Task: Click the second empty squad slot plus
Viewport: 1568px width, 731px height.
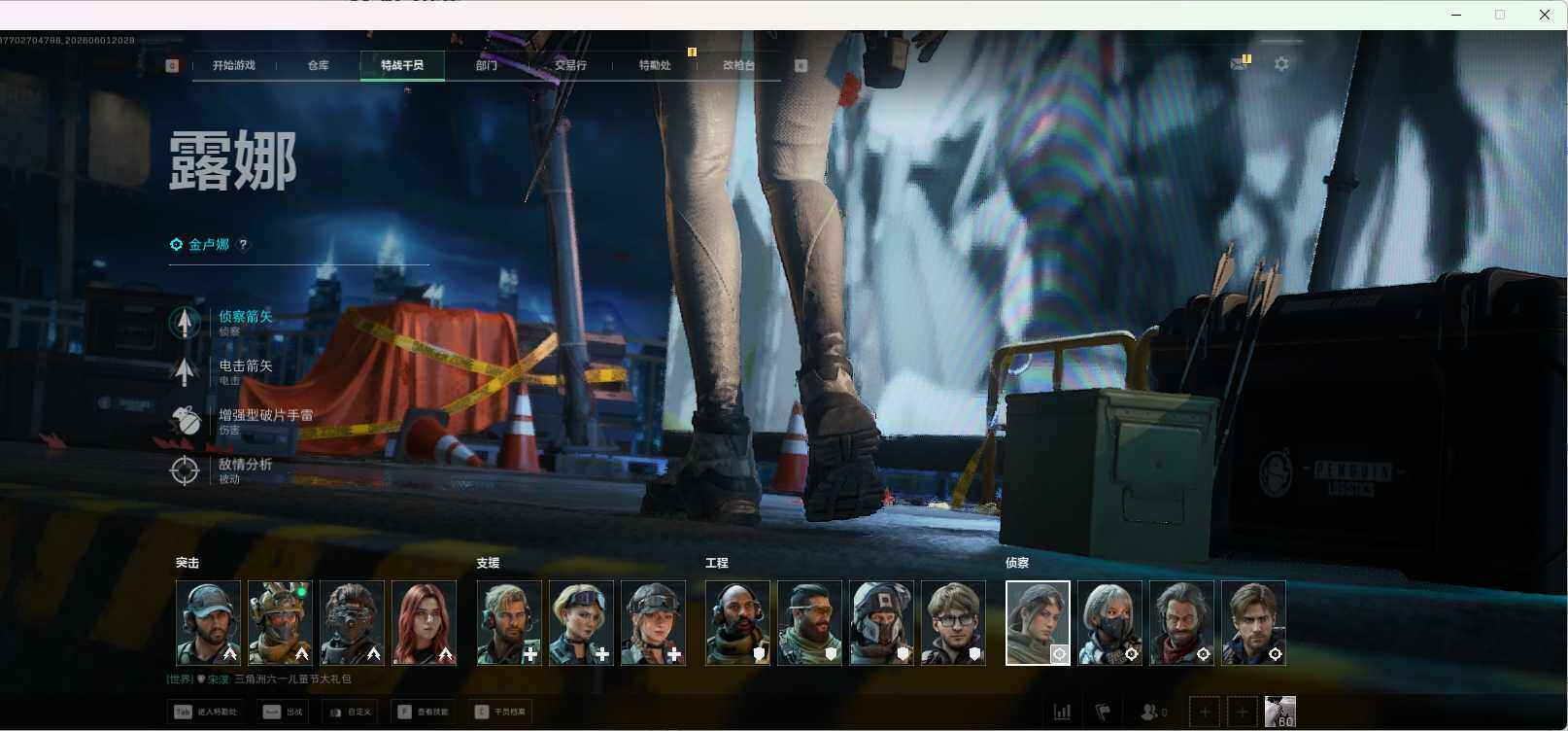Action: point(1242,713)
